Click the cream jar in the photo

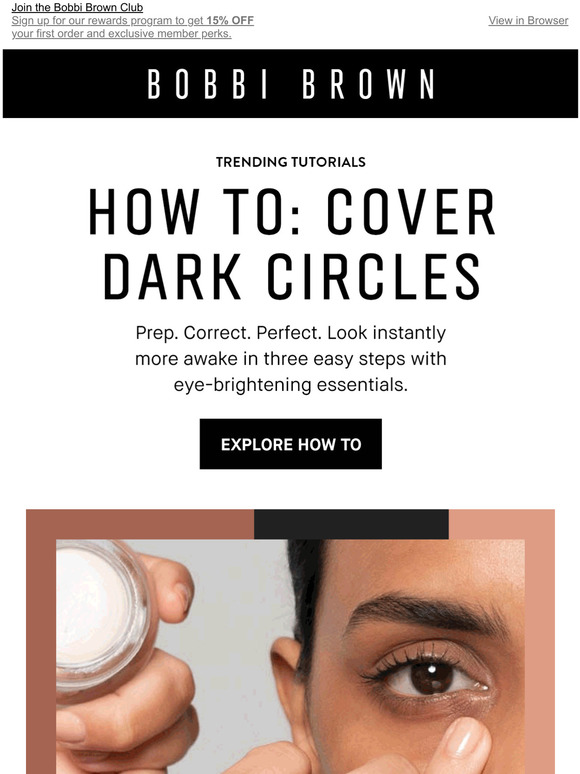101,615
